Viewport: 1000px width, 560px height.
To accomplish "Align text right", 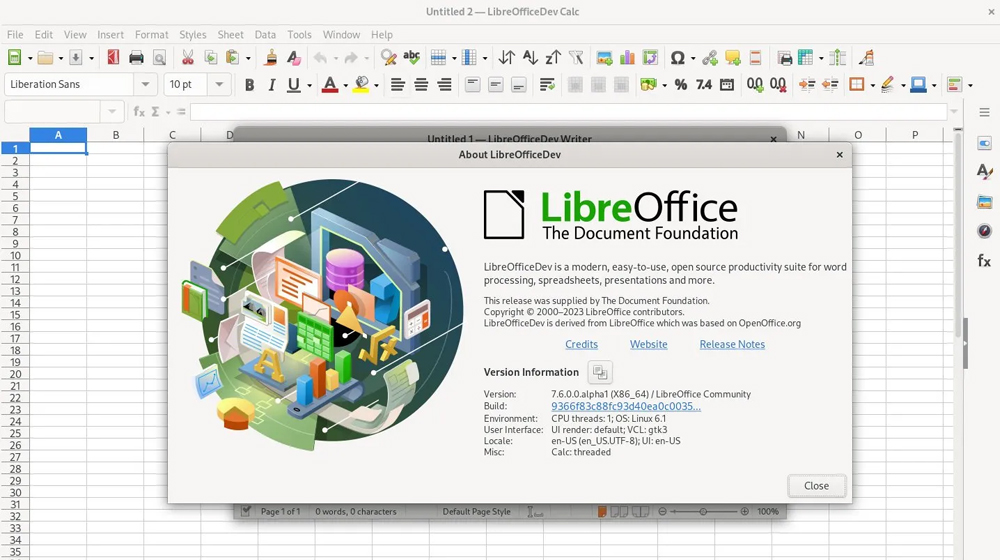I will click(445, 84).
